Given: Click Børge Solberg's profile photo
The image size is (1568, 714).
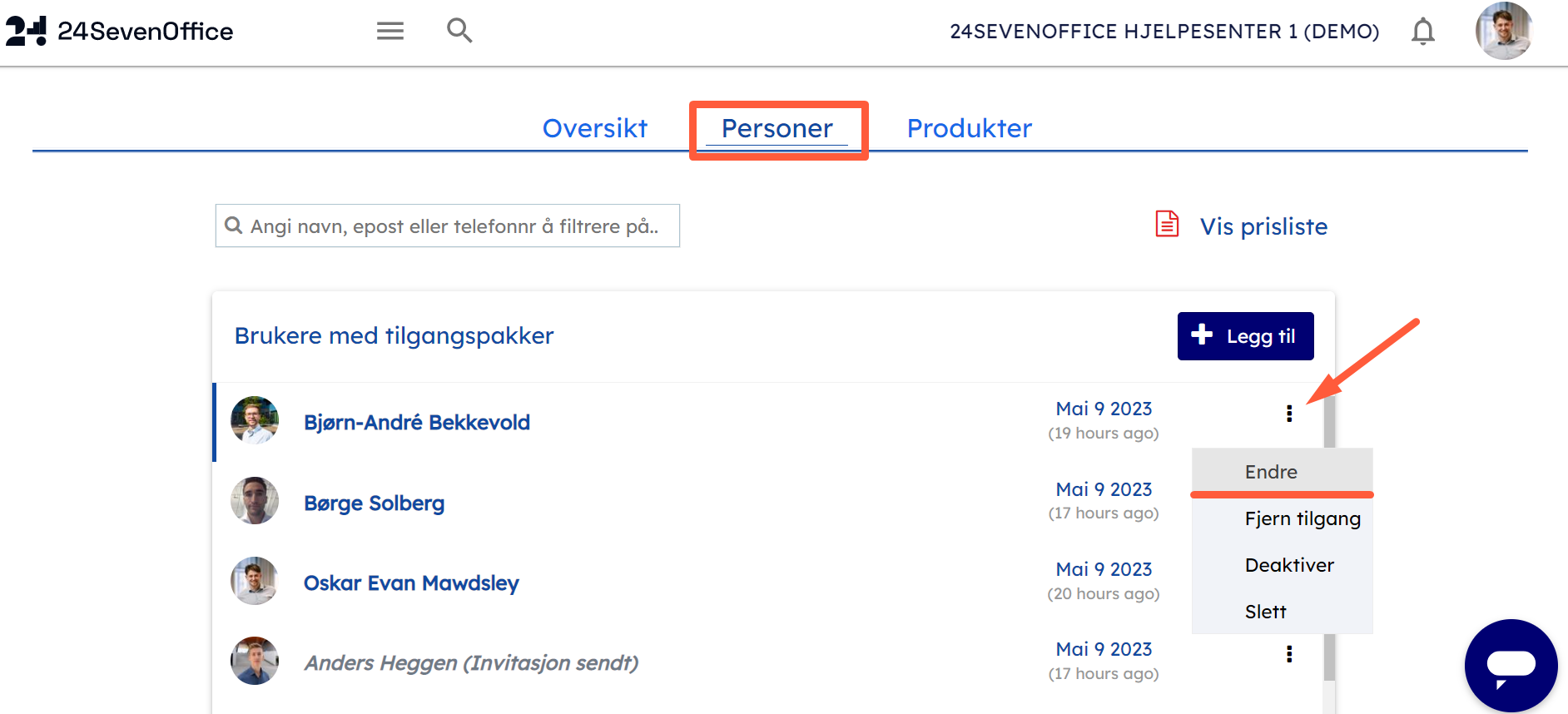Looking at the screenshot, I should [255, 501].
